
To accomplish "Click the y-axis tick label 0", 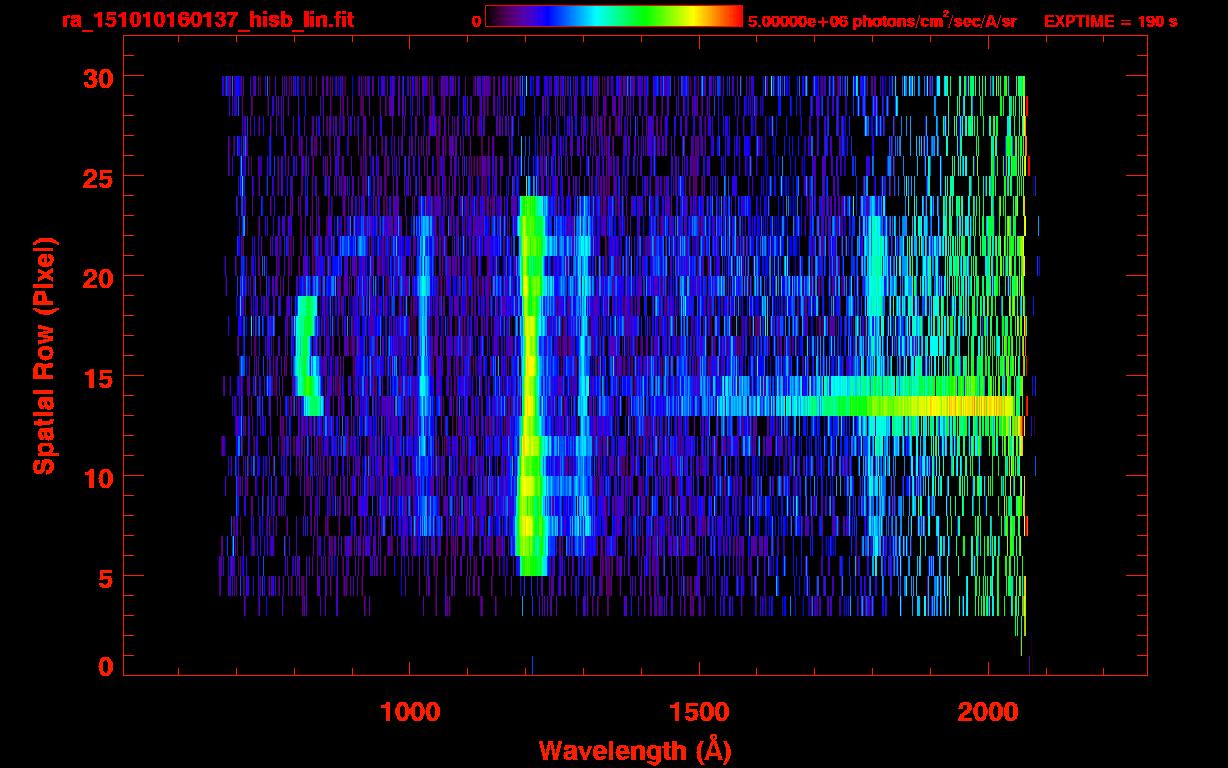I will point(104,666).
